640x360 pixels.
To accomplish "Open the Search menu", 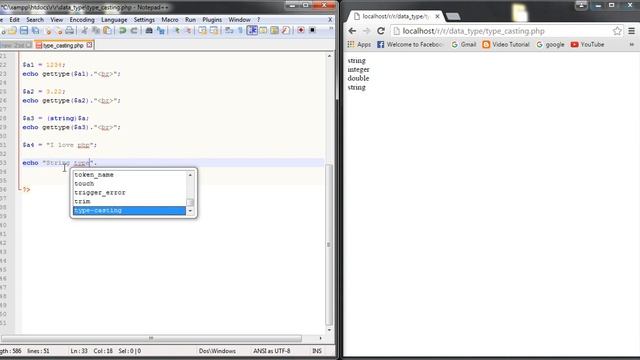I will 35,20.
